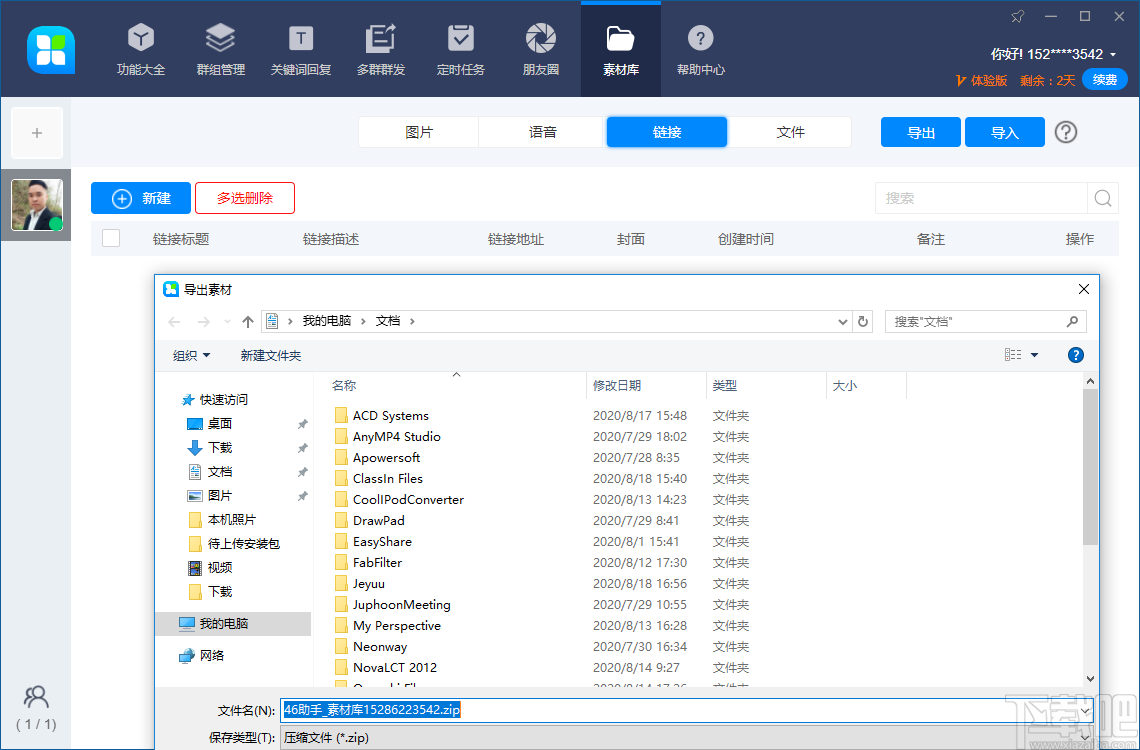Open recent locations dropdown next to forward arrow
Image resolution: width=1140 pixels, height=750 pixels.
click(x=228, y=321)
